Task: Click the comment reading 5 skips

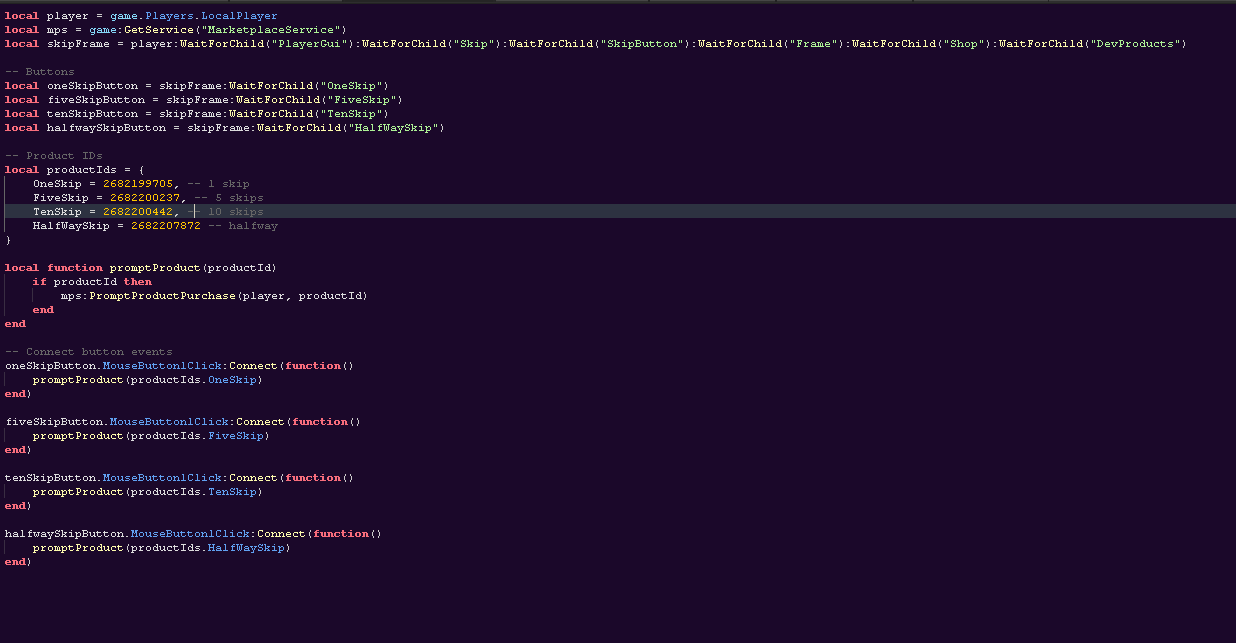Action: [228, 197]
